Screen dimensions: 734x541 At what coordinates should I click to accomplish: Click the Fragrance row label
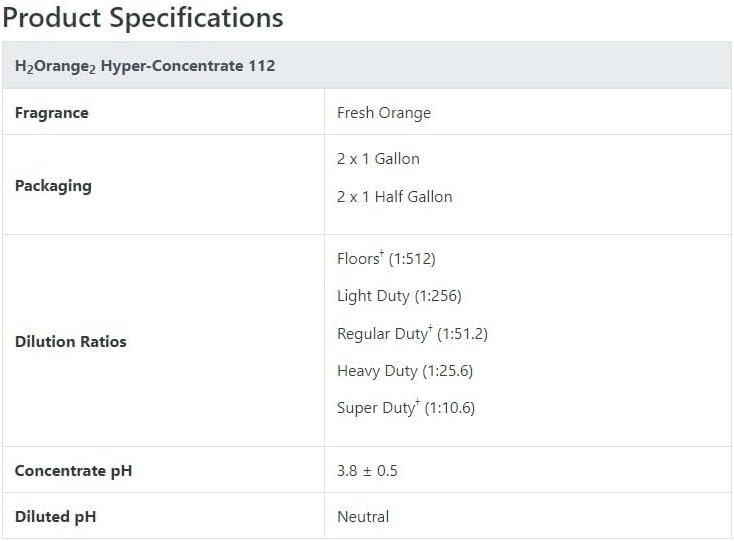pyautogui.click(x=51, y=113)
